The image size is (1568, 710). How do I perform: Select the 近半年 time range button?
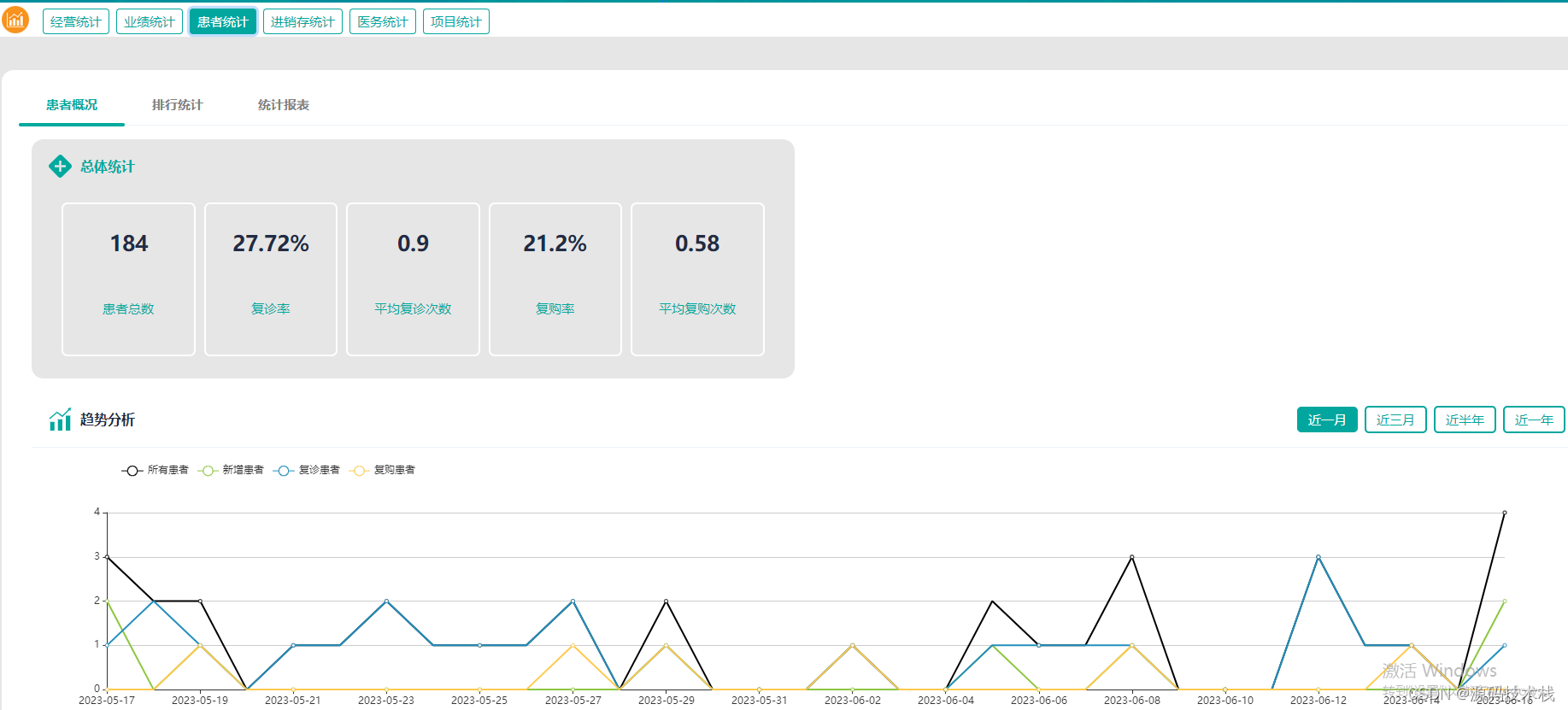(1465, 420)
